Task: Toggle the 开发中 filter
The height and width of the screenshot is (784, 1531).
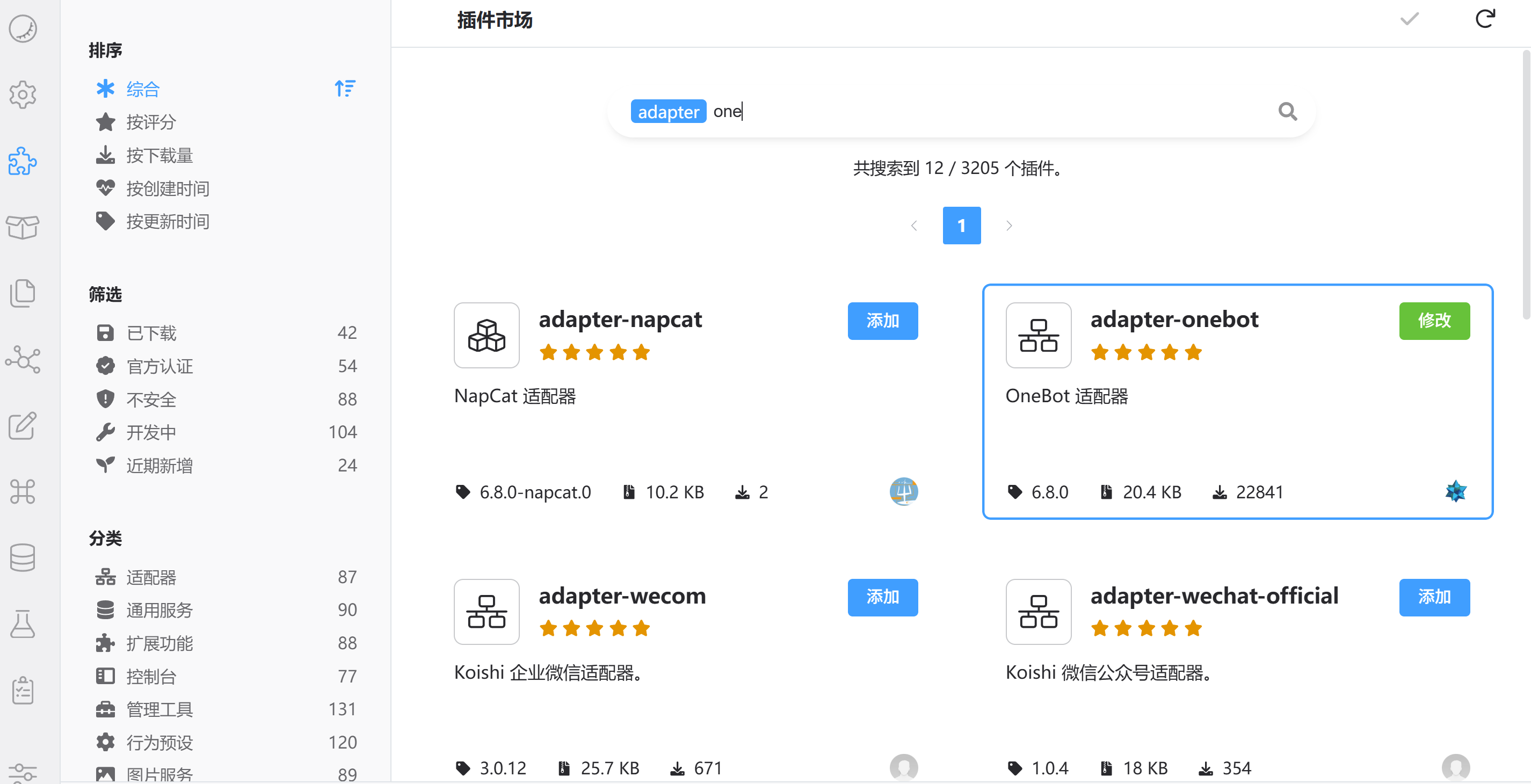Action: [225, 432]
